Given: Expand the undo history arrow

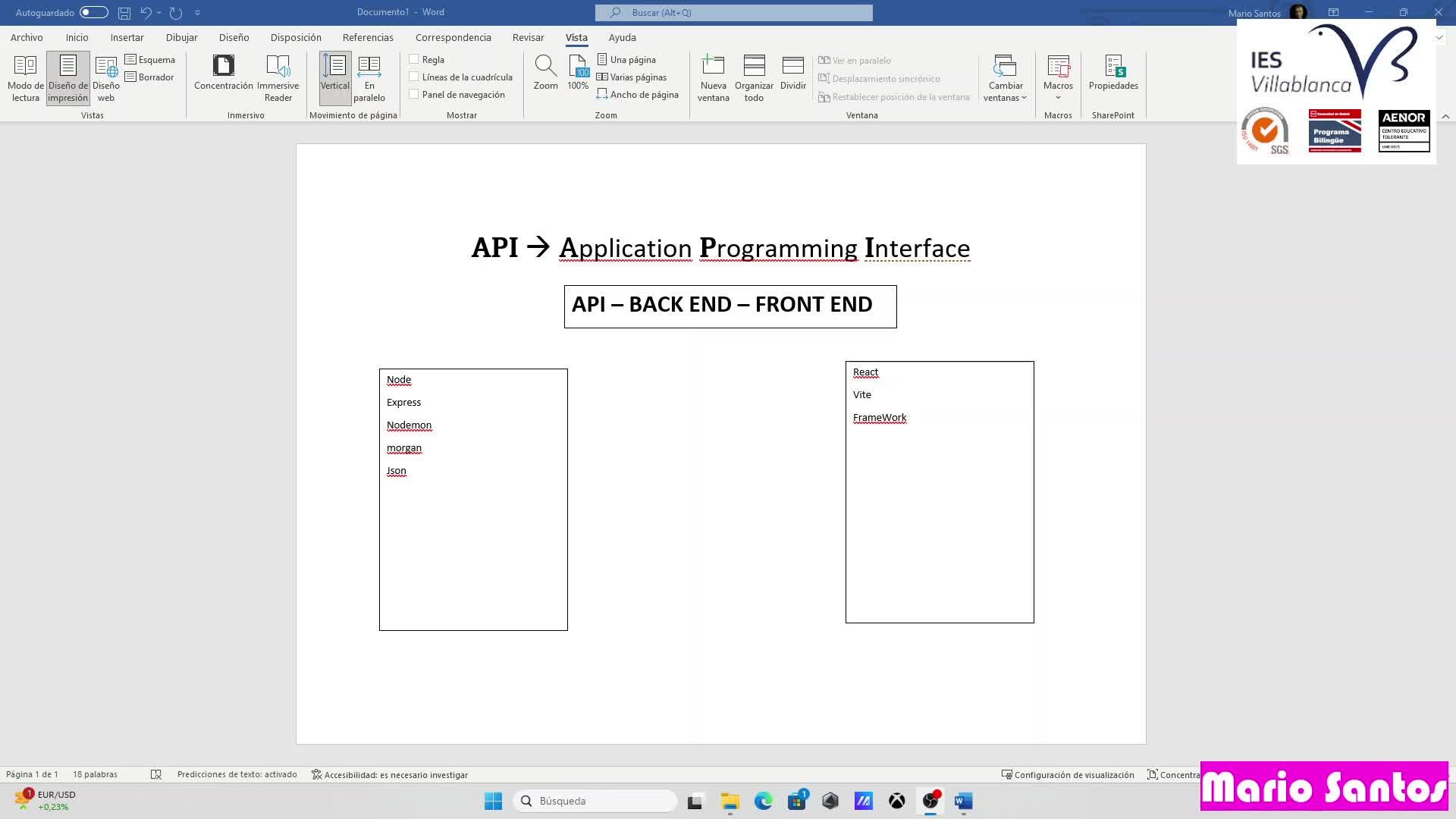Looking at the screenshot, I should (x=159, y=12).
